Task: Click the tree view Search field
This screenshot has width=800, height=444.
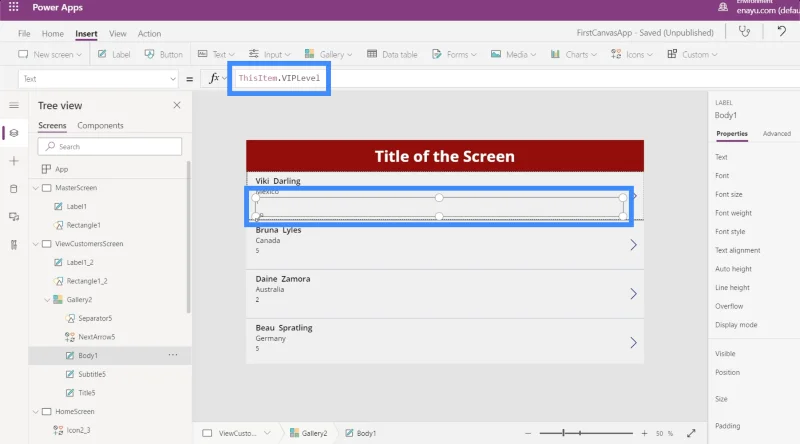Action: [x=110, y=146]
